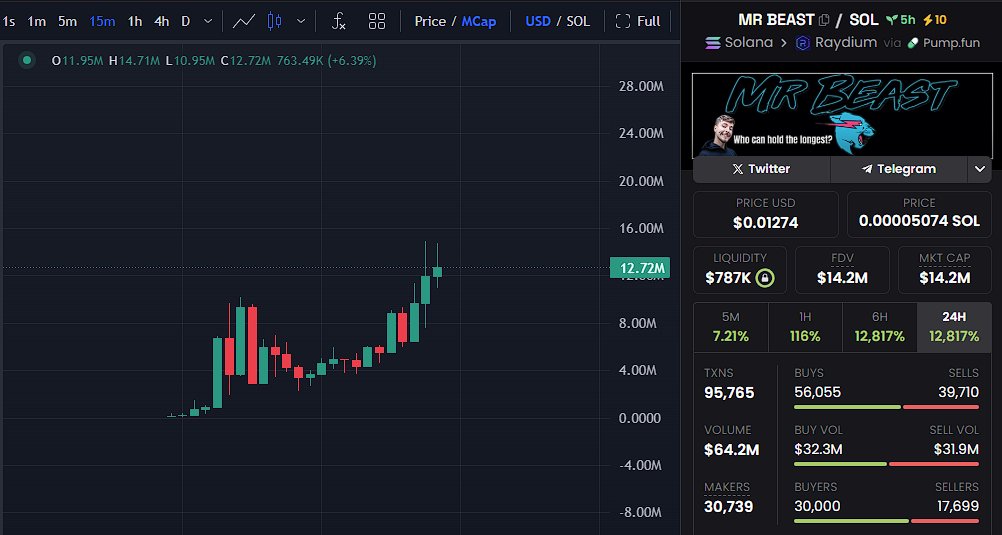Set chart currency to USD
The width and height of the screenshot is (1002, 535).
(538, 21)
